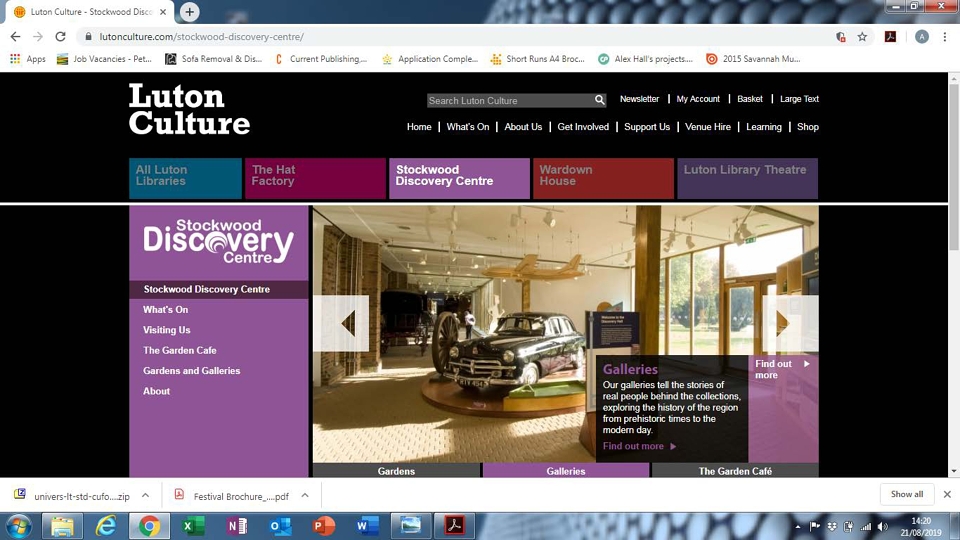Open the Newsletter link
960x540 pixels.
pyautogui.click(x=639, y=99)
